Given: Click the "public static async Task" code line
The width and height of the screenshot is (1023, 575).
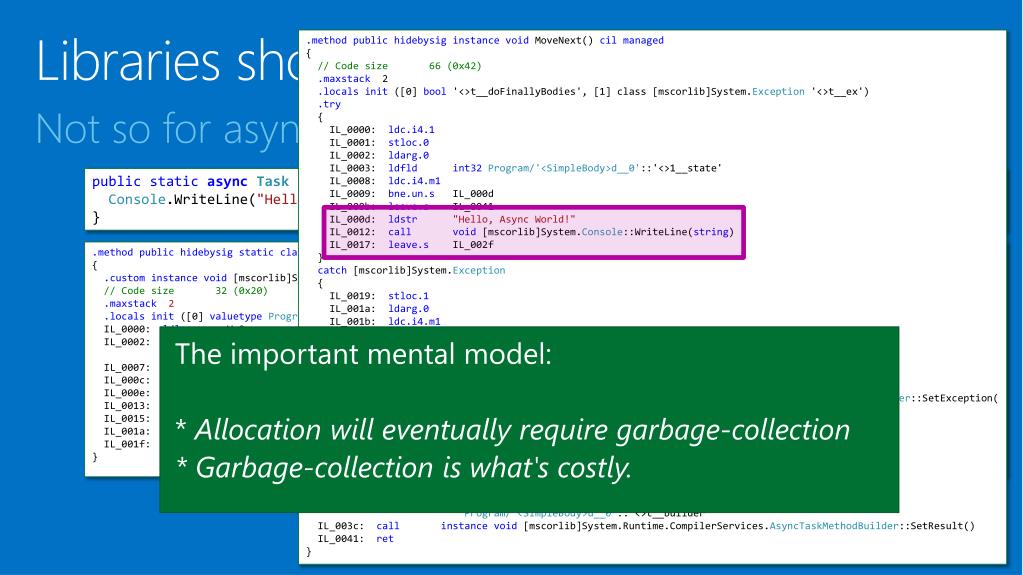Looking at the screenshot, I should (x=190, y=181).
